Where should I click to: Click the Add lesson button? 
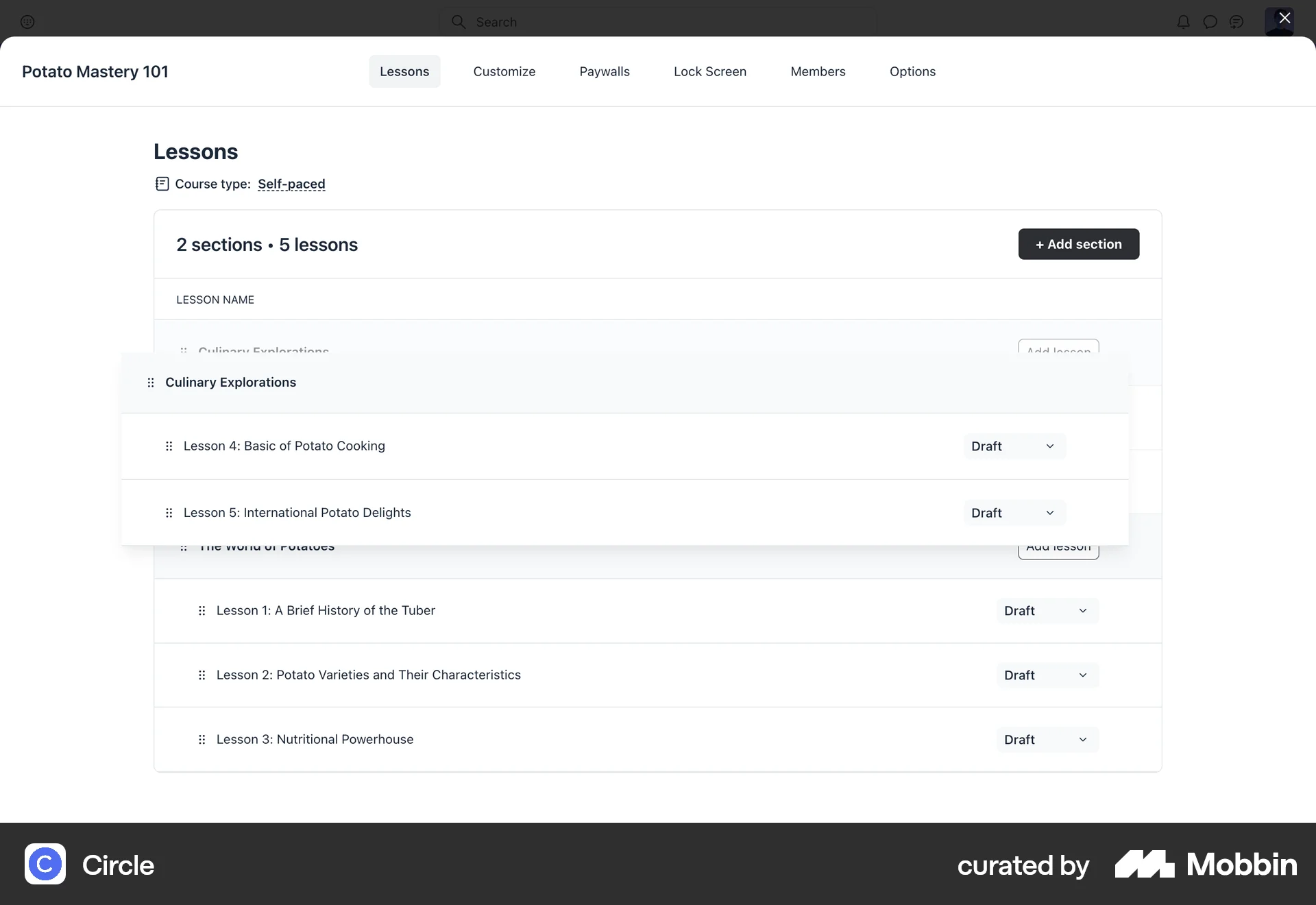1058,546
